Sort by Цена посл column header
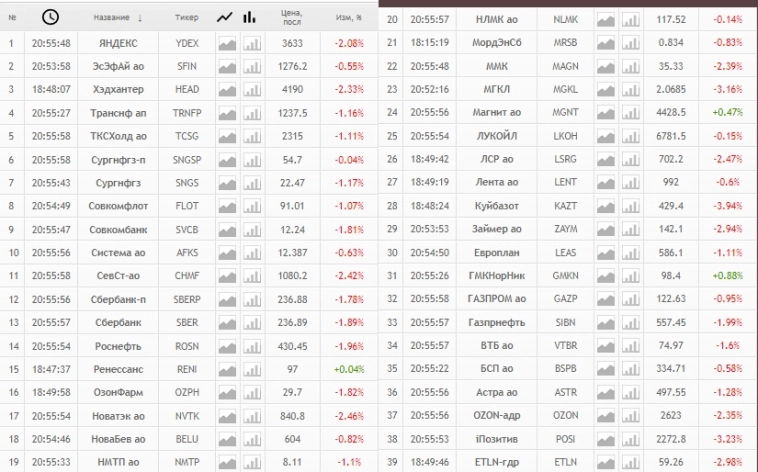Image resolution: width=758 pixels, height=472 pixels. [x=292, y=17]
